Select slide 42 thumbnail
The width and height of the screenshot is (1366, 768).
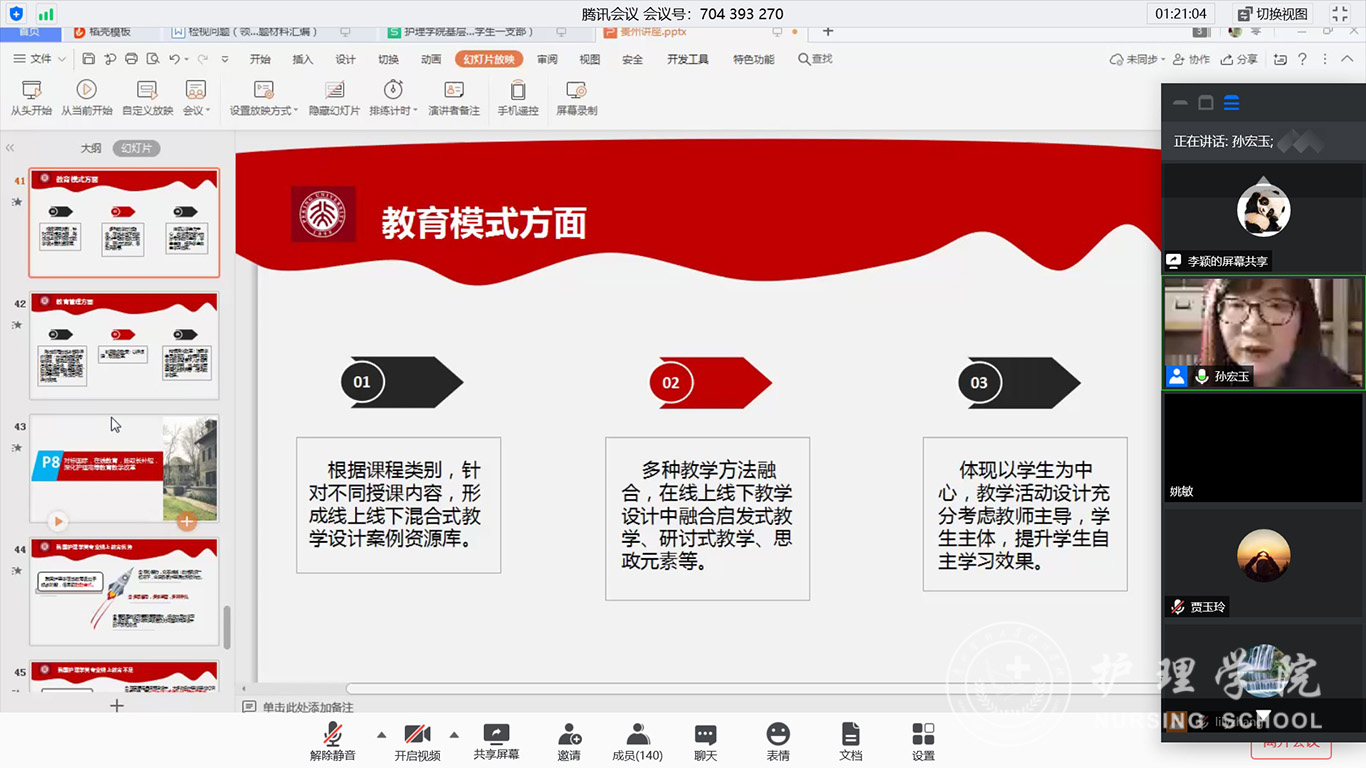(124, 345)
